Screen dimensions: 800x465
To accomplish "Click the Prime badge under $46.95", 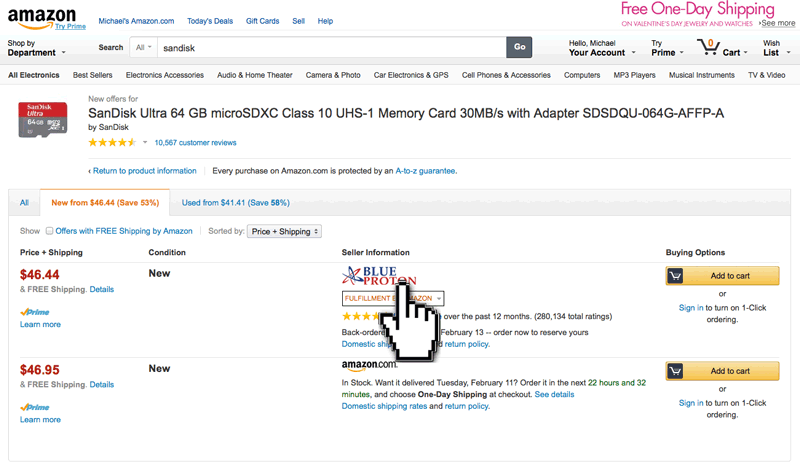I will tap(35, 408).
